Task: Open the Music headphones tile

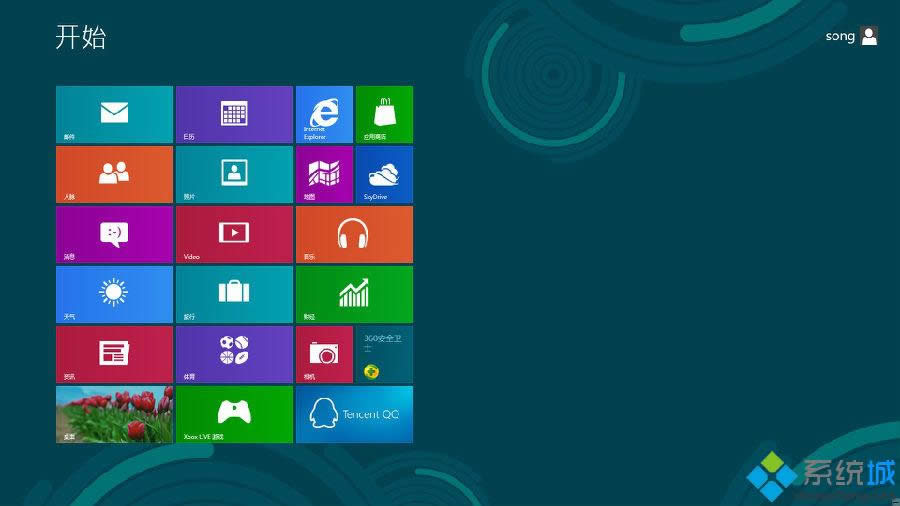Action: [x=354, y=234]
